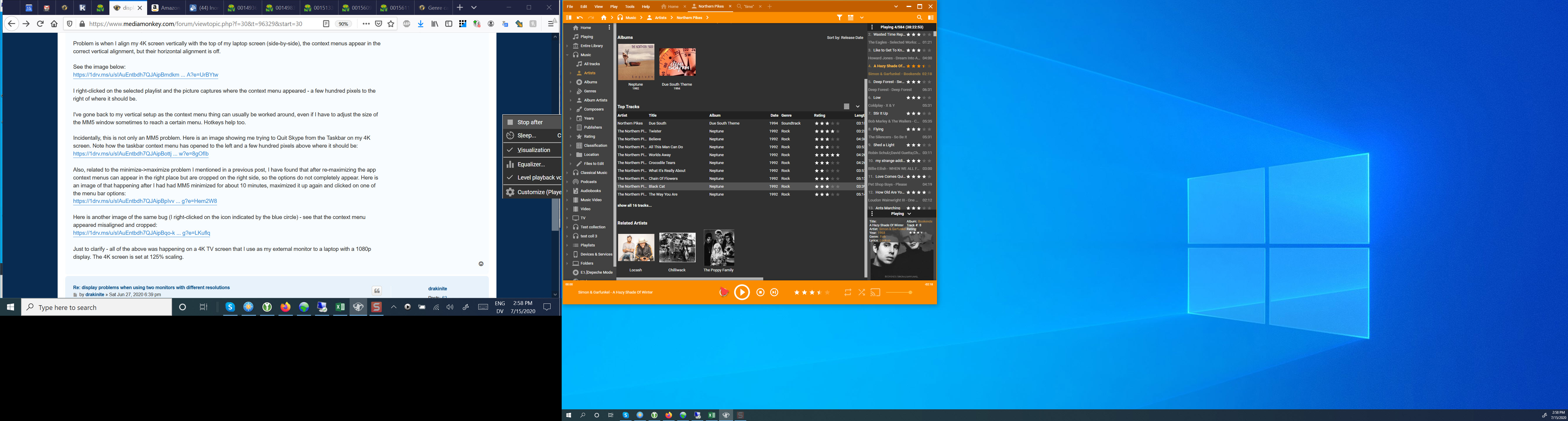Open the Neptune album thumbnail
1568x421 pixels.
pos(635,62)
